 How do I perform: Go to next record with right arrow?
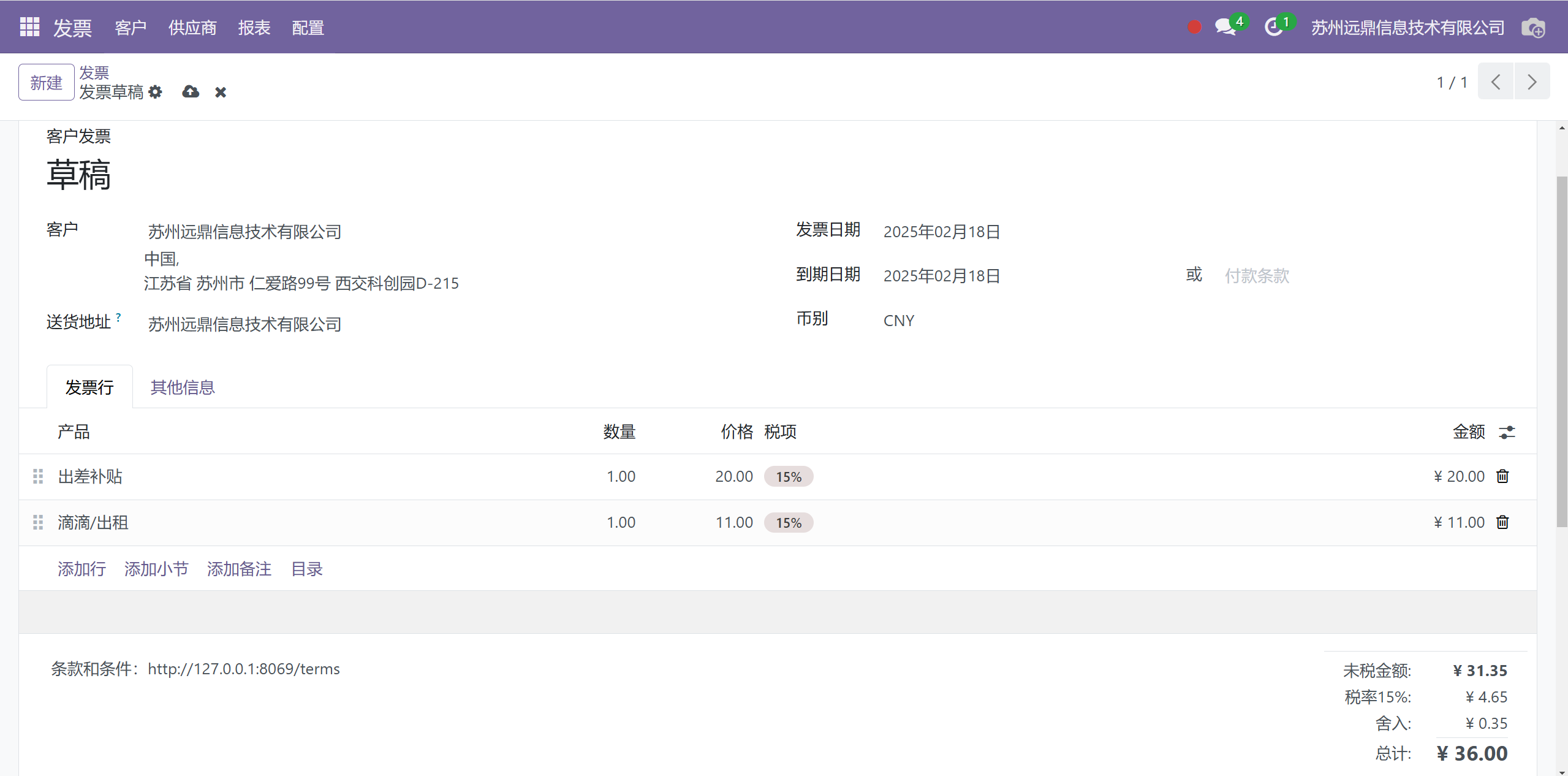1531,82
